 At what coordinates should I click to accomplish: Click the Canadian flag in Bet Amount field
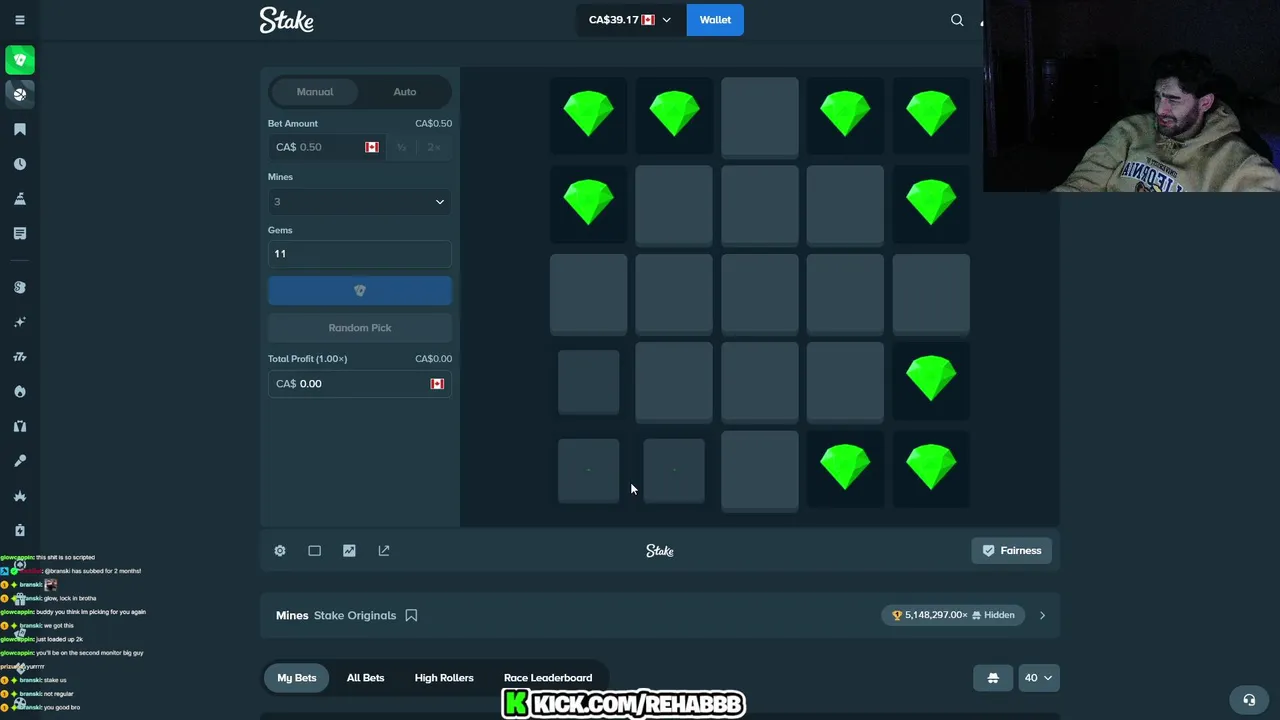point(372,147)
